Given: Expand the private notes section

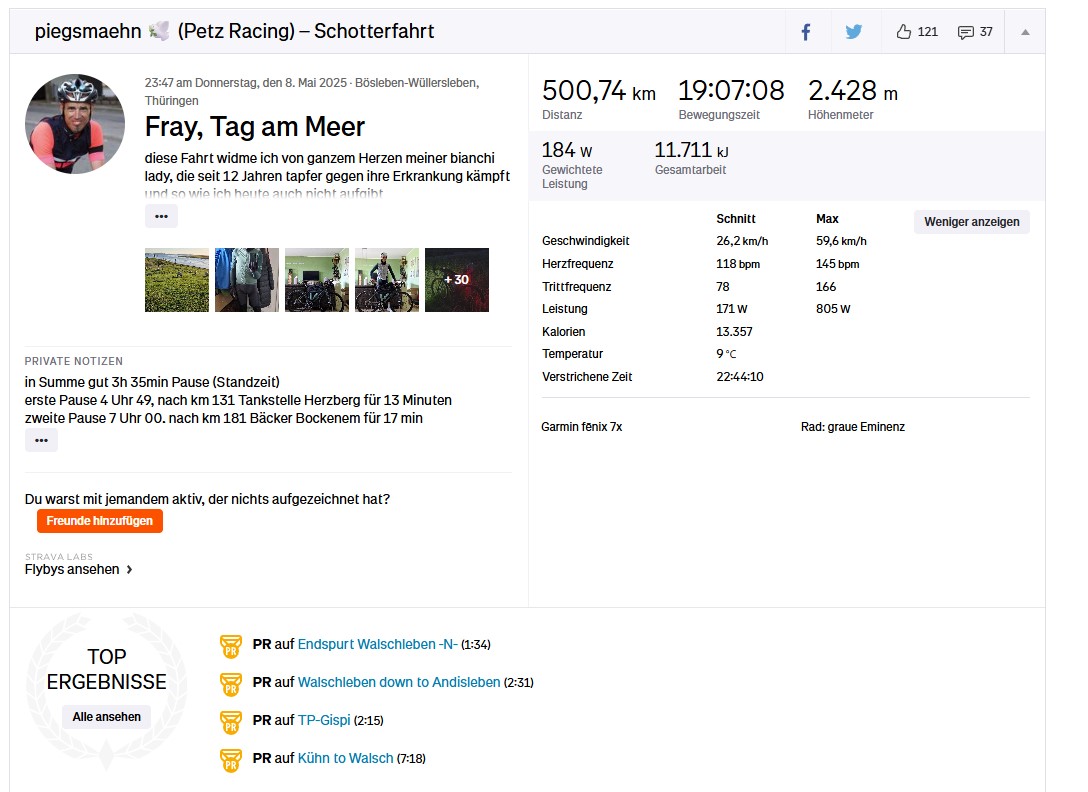Looking at the screenshot, I should (x=41, y=440).
